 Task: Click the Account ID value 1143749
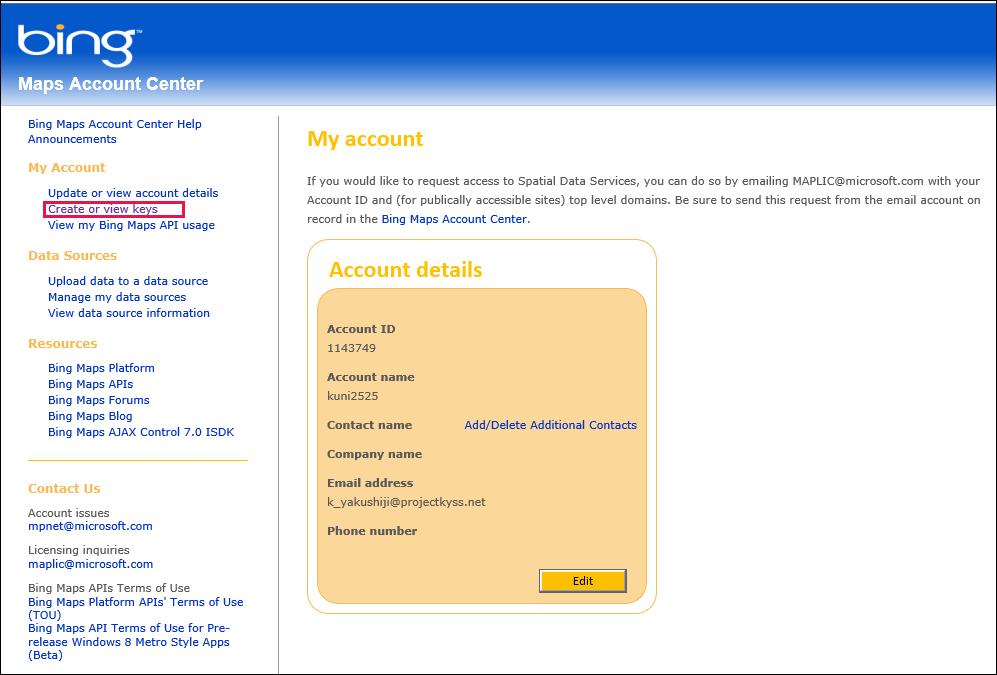coord(352,348)
